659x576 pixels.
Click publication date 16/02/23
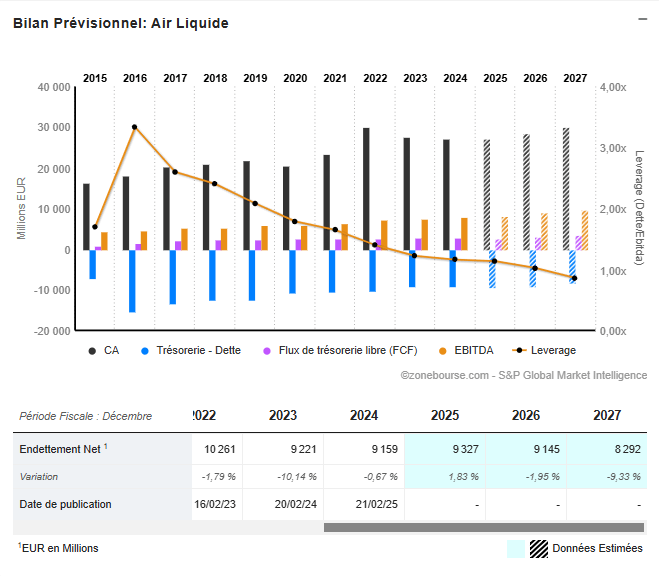point(215,504)
